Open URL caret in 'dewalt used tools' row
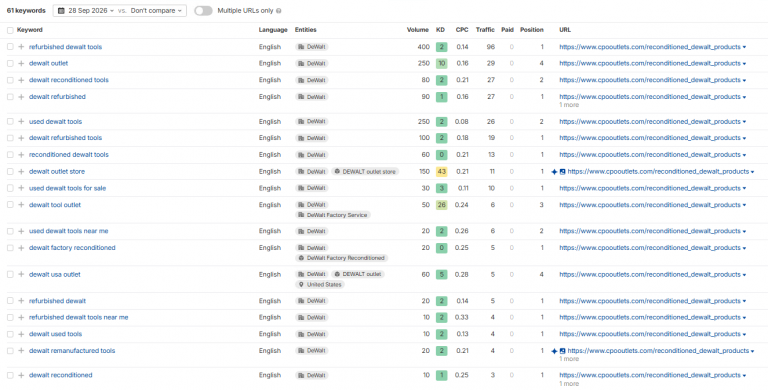The height and width of the screenshot is (390, 768). click(x=744, y=335)
